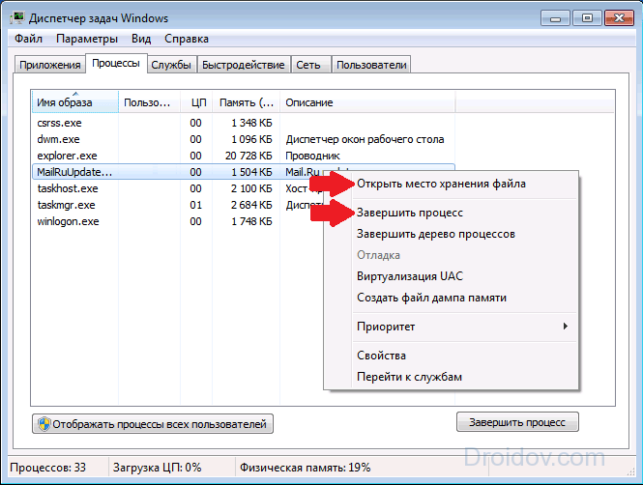This screenshot has width=643, height=485.
Task: Click Загрузка ЦП: 0% status entry
Action: tap(157, 468)
